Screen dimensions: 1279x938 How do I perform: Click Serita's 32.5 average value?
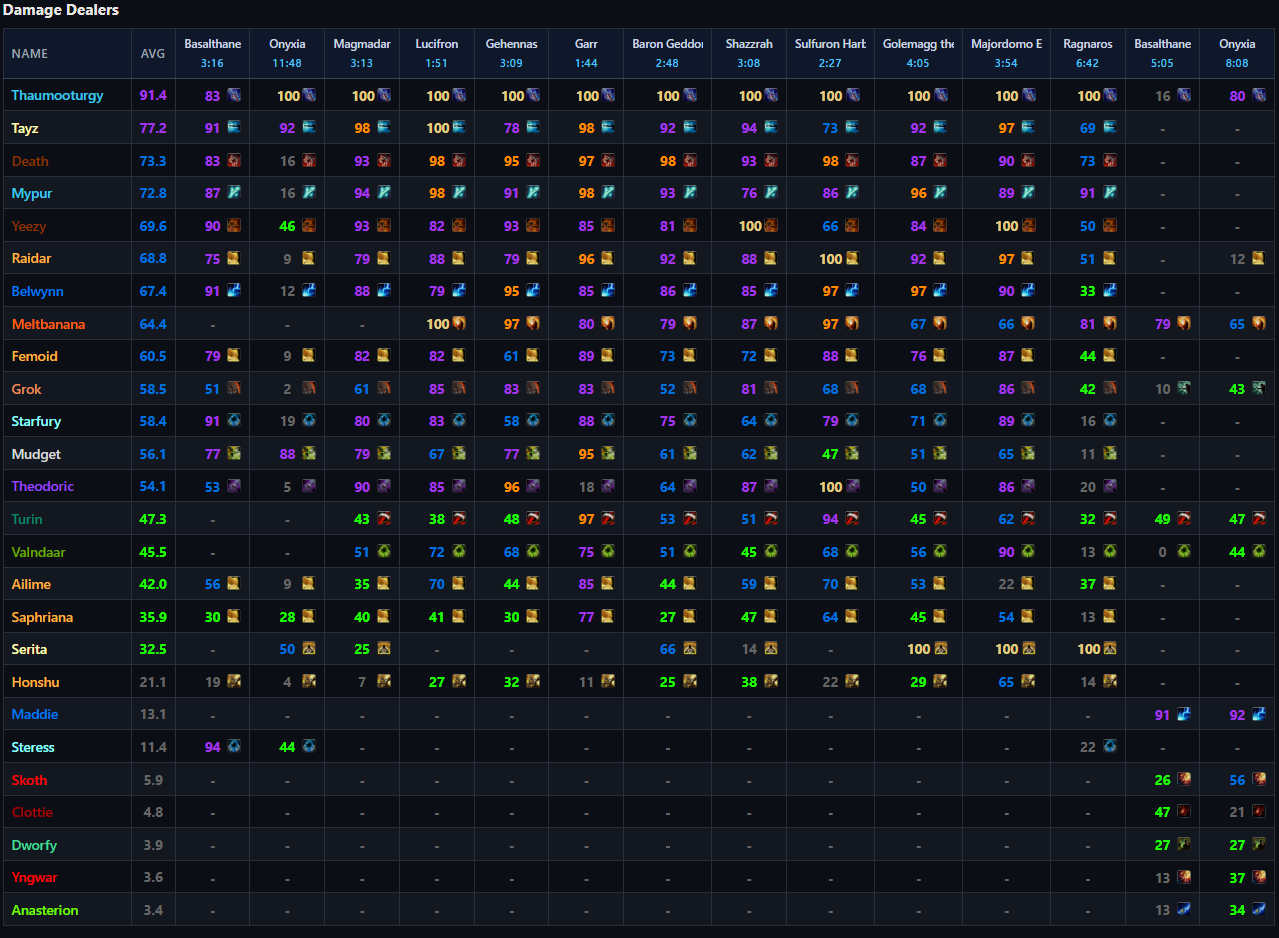coord(153,649)
